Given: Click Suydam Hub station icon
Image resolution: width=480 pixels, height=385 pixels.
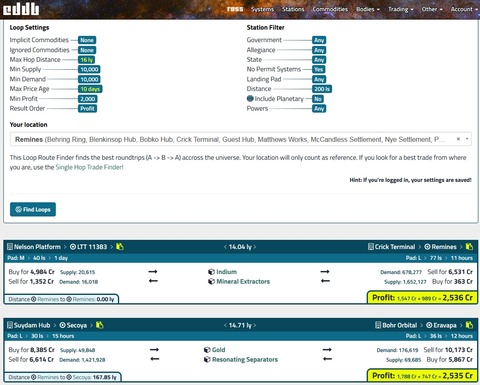Looking at the screenshot, I should click(x=10, y=325).
